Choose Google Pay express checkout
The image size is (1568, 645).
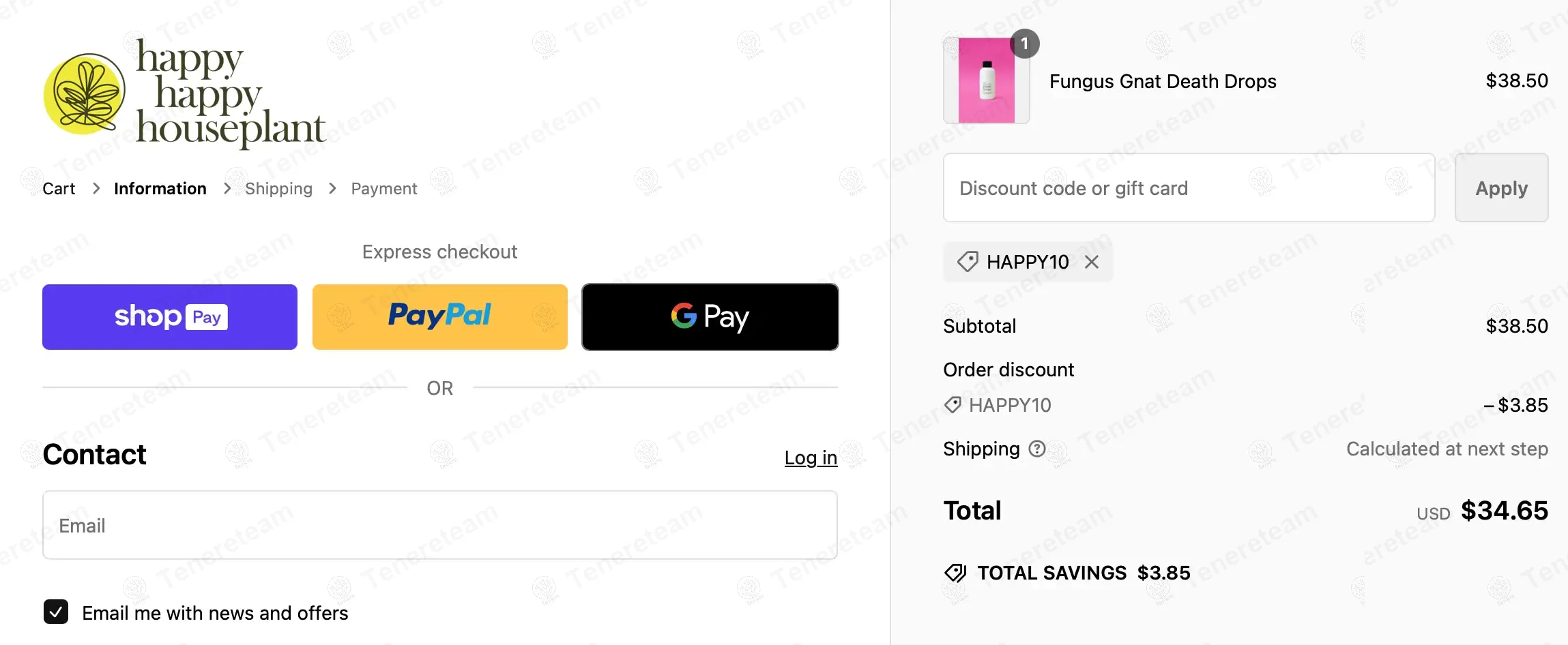click(710, 317)
